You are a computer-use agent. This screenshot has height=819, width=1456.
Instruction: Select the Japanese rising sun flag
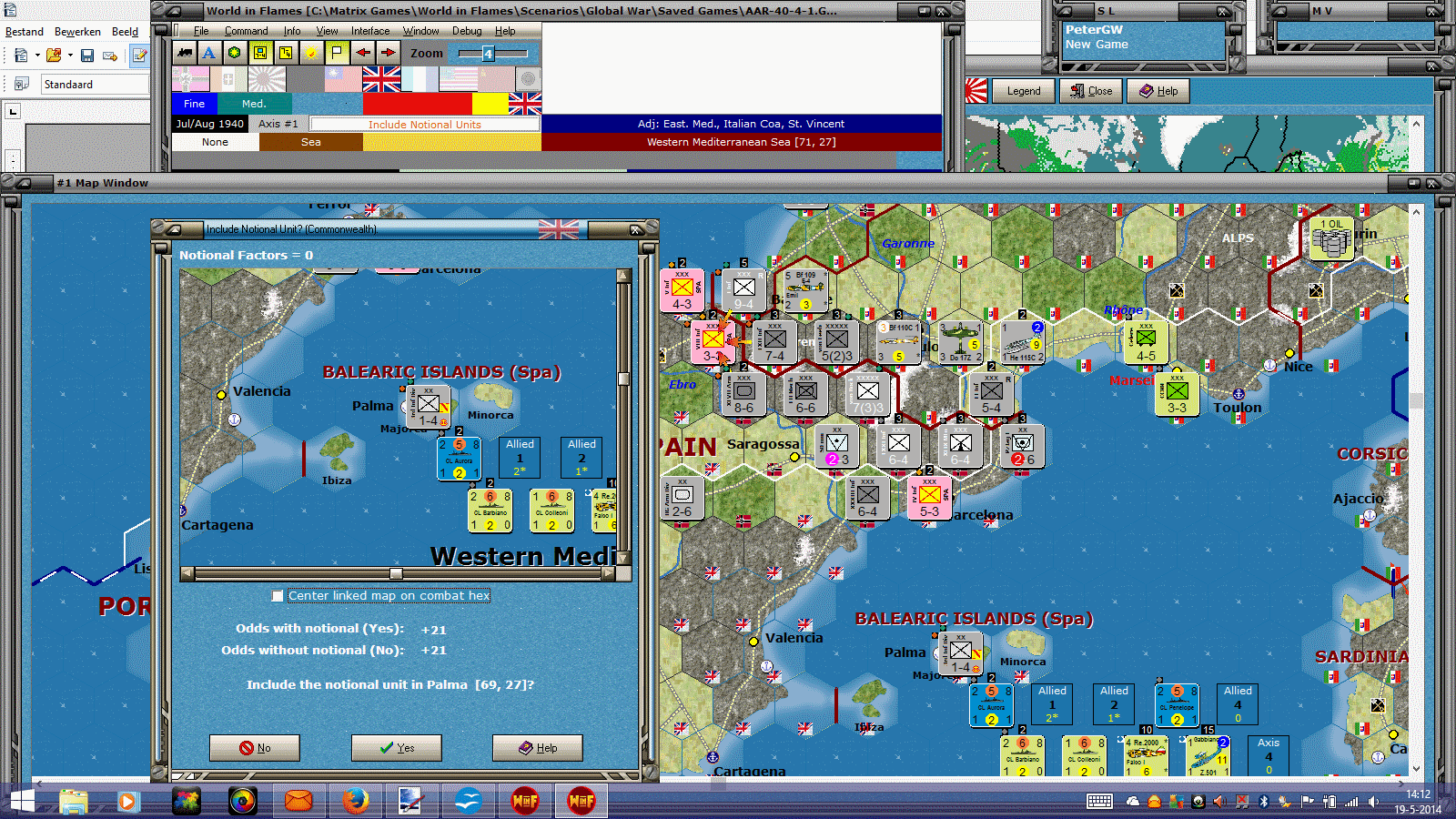pos(267,79)
